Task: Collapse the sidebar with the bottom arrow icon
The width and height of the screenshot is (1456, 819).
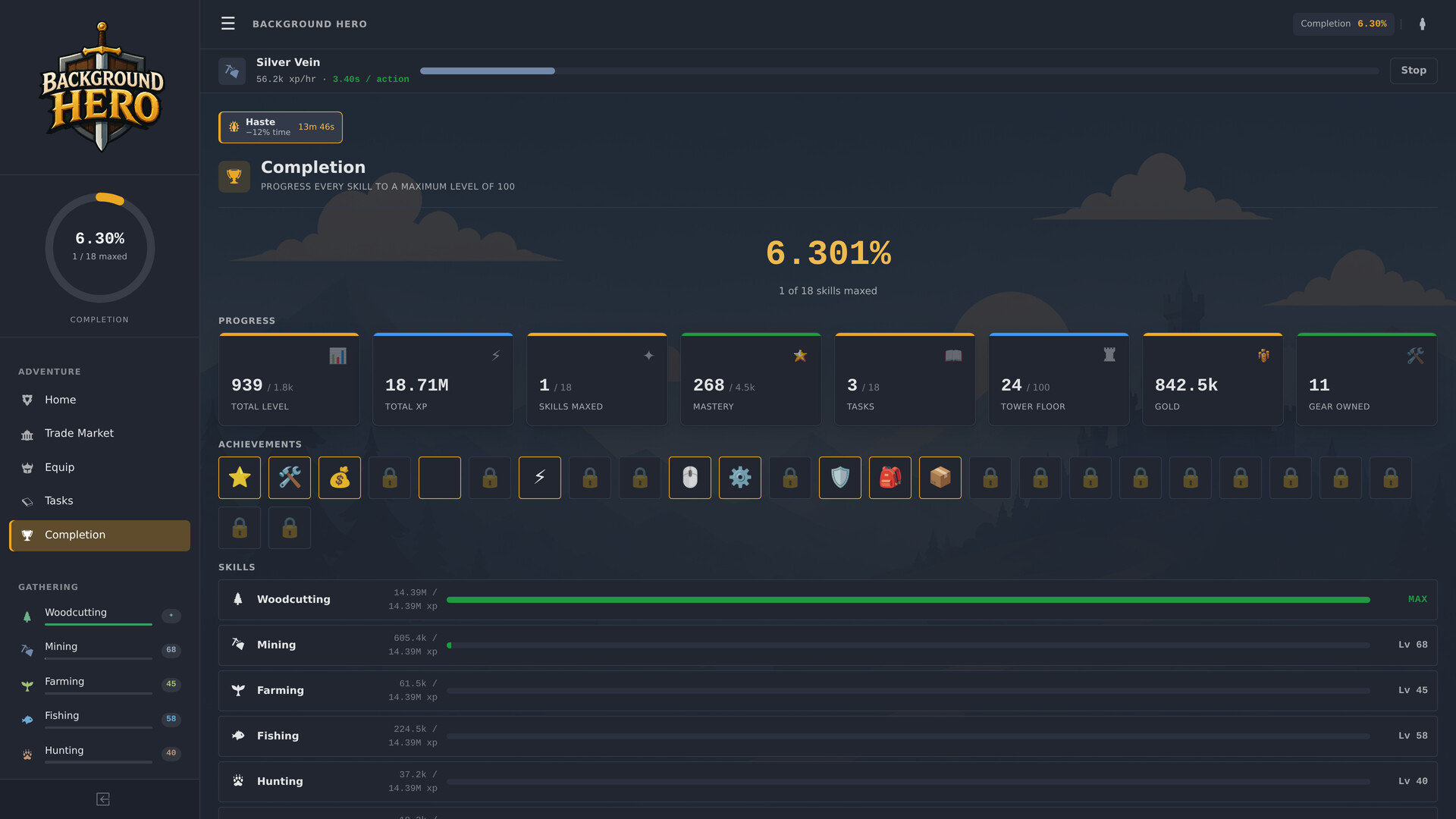Action: tap(103, 799)
